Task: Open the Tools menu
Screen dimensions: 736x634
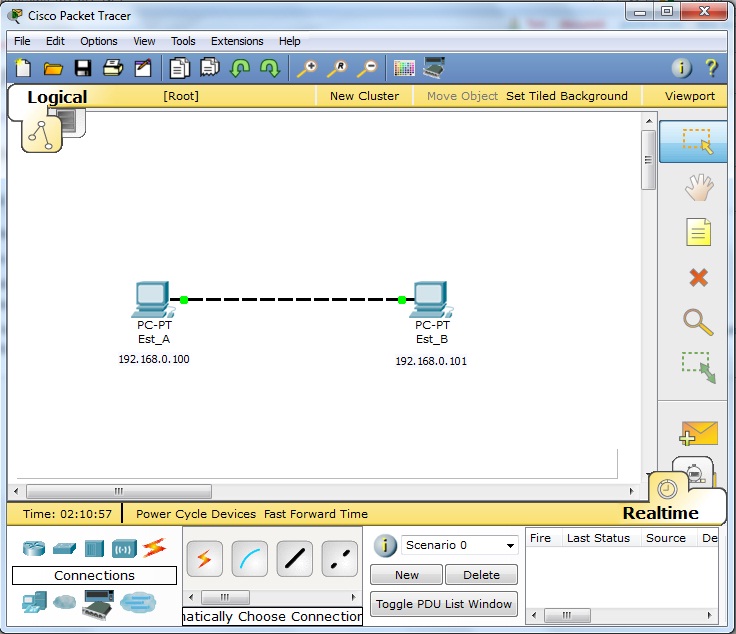Action: tap(183, 41)
